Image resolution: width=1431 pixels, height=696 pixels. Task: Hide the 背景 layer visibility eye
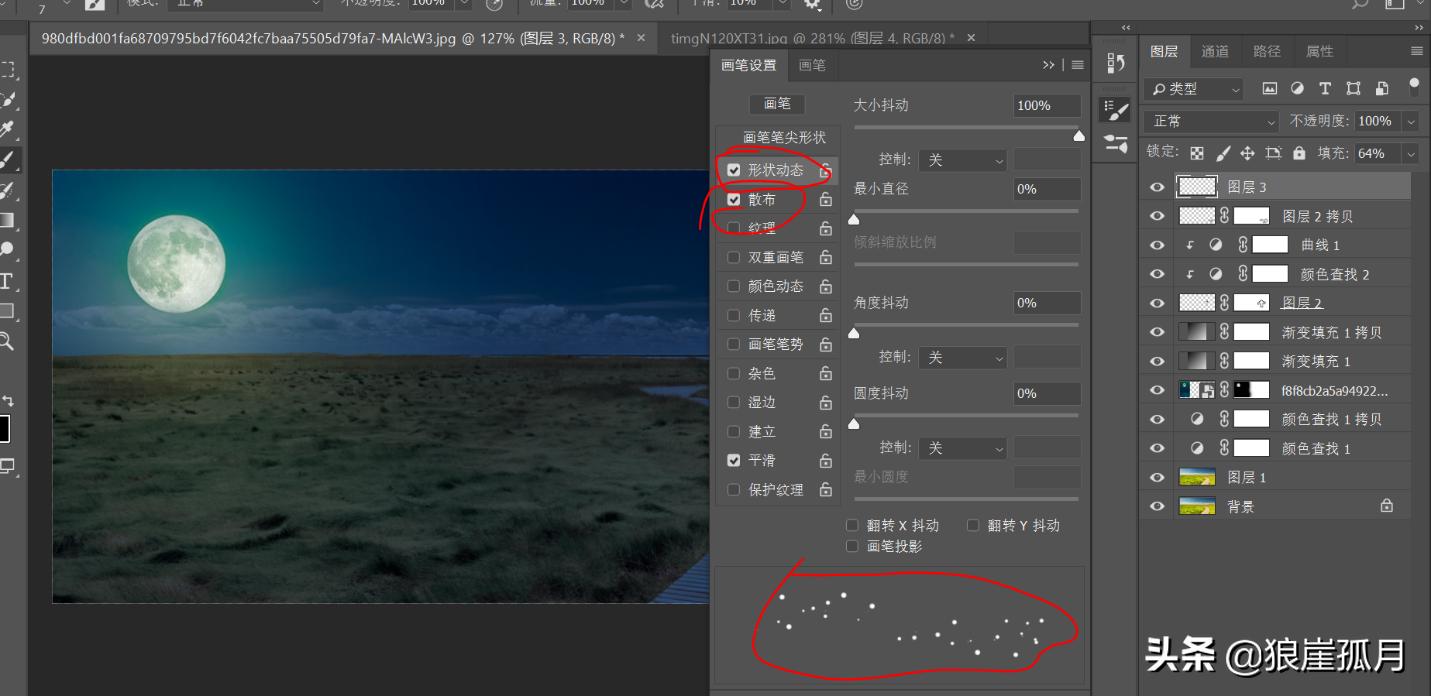pyautogui.click(x=1156, y=505)
